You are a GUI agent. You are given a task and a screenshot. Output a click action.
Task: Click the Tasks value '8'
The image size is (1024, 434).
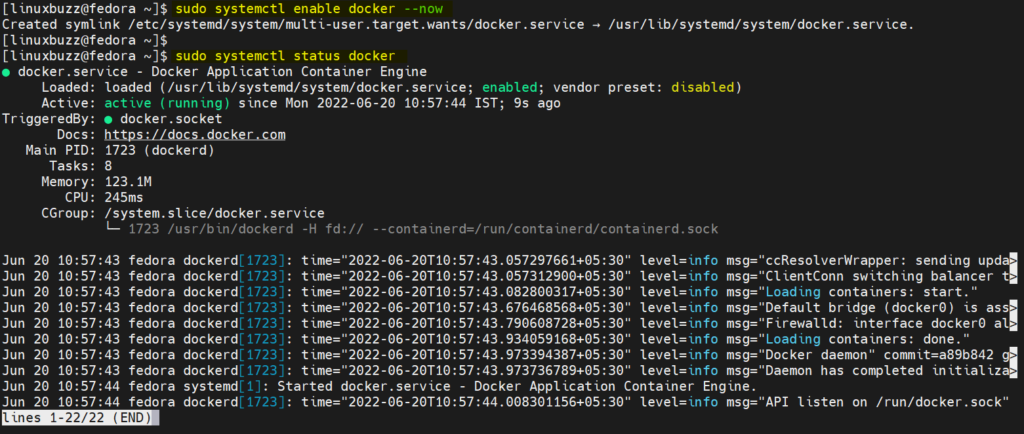pos(108,166)
